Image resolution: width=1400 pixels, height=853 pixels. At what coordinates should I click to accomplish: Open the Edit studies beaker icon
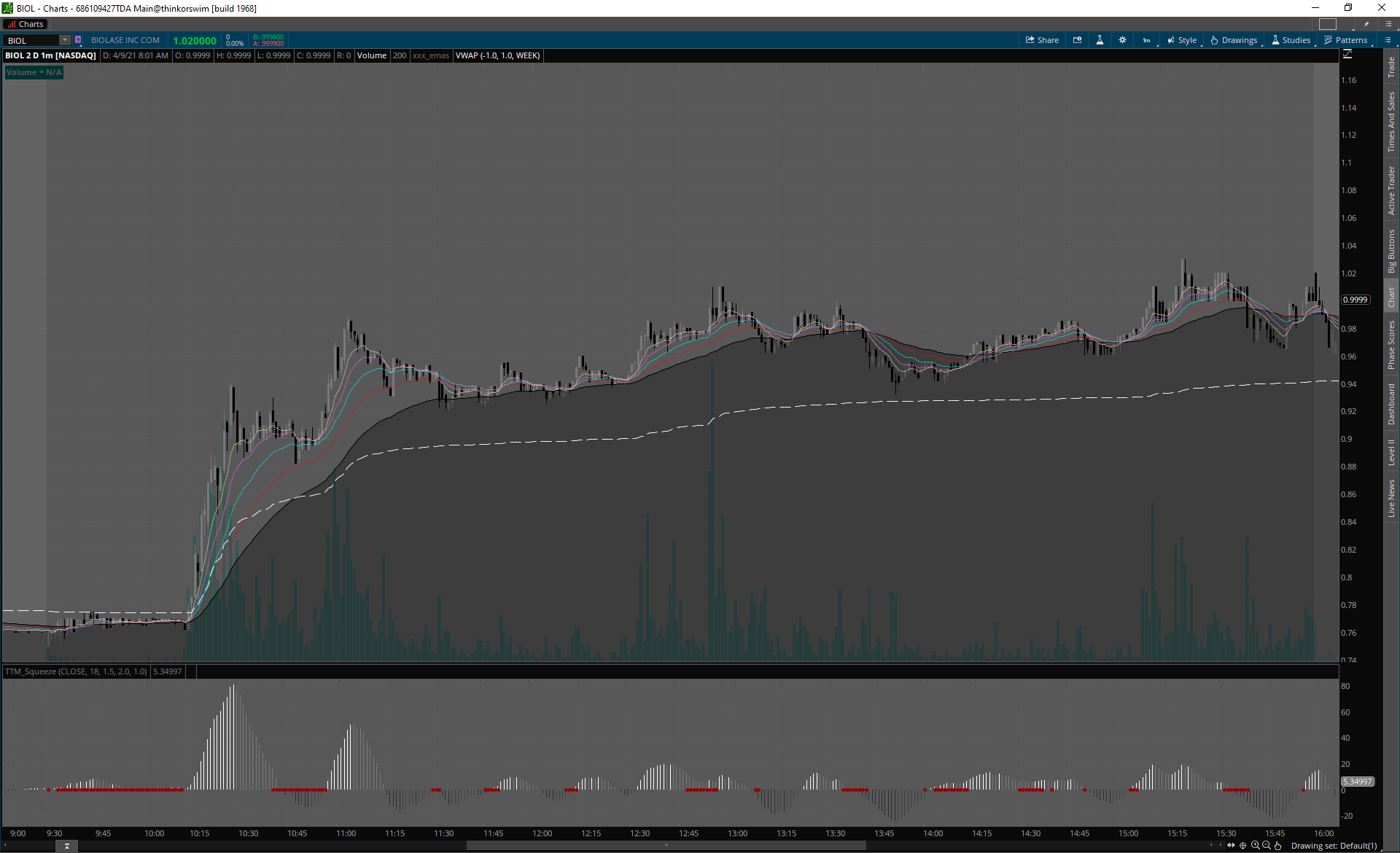coord(1100,40)
